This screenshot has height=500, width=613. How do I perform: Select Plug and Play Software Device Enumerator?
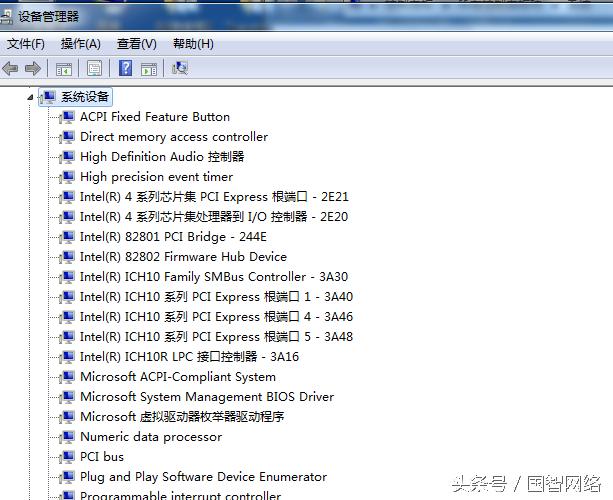click(x=204, y=477)
